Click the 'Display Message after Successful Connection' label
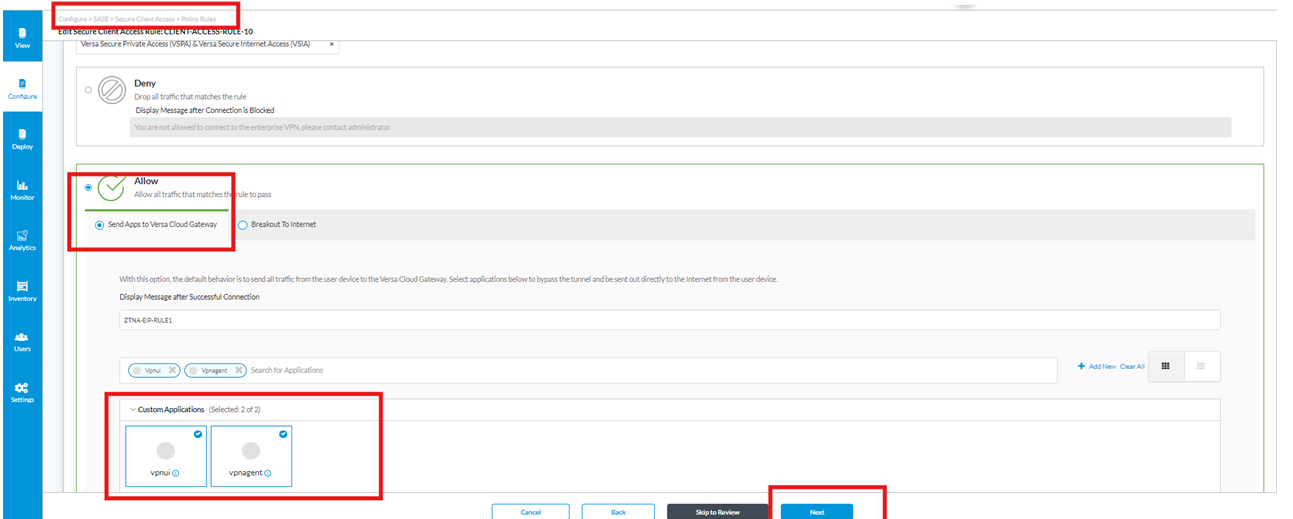Screen dimensions: 1293x519 pos(189,297)
